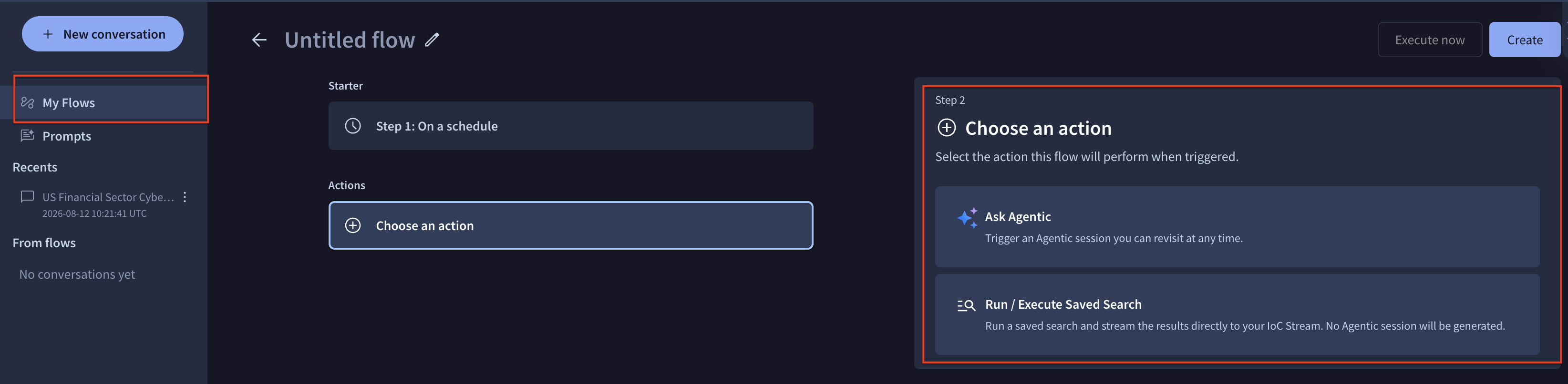Screen dimensions: 1568x384
Task: Click the plus-circle icon in Choose an action row
Action: pos(353,225)
